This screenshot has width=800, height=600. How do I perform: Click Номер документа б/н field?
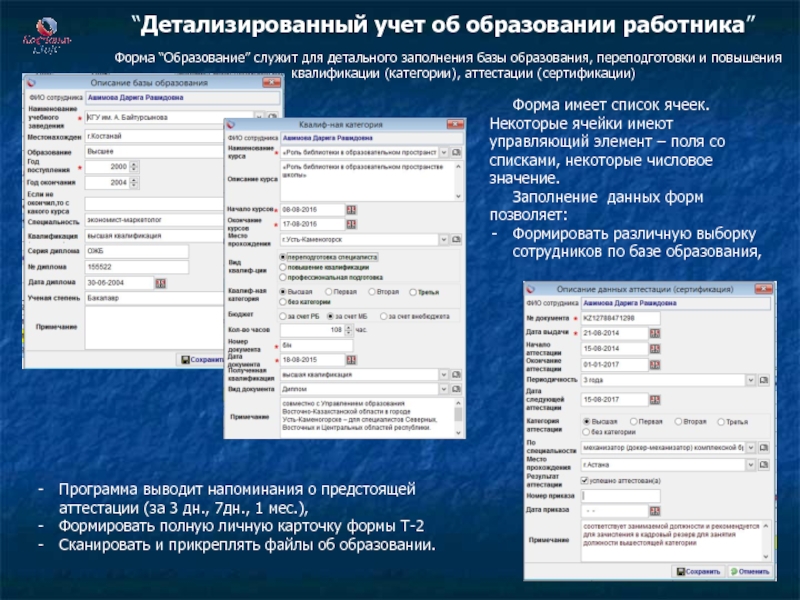click(316, 345)
